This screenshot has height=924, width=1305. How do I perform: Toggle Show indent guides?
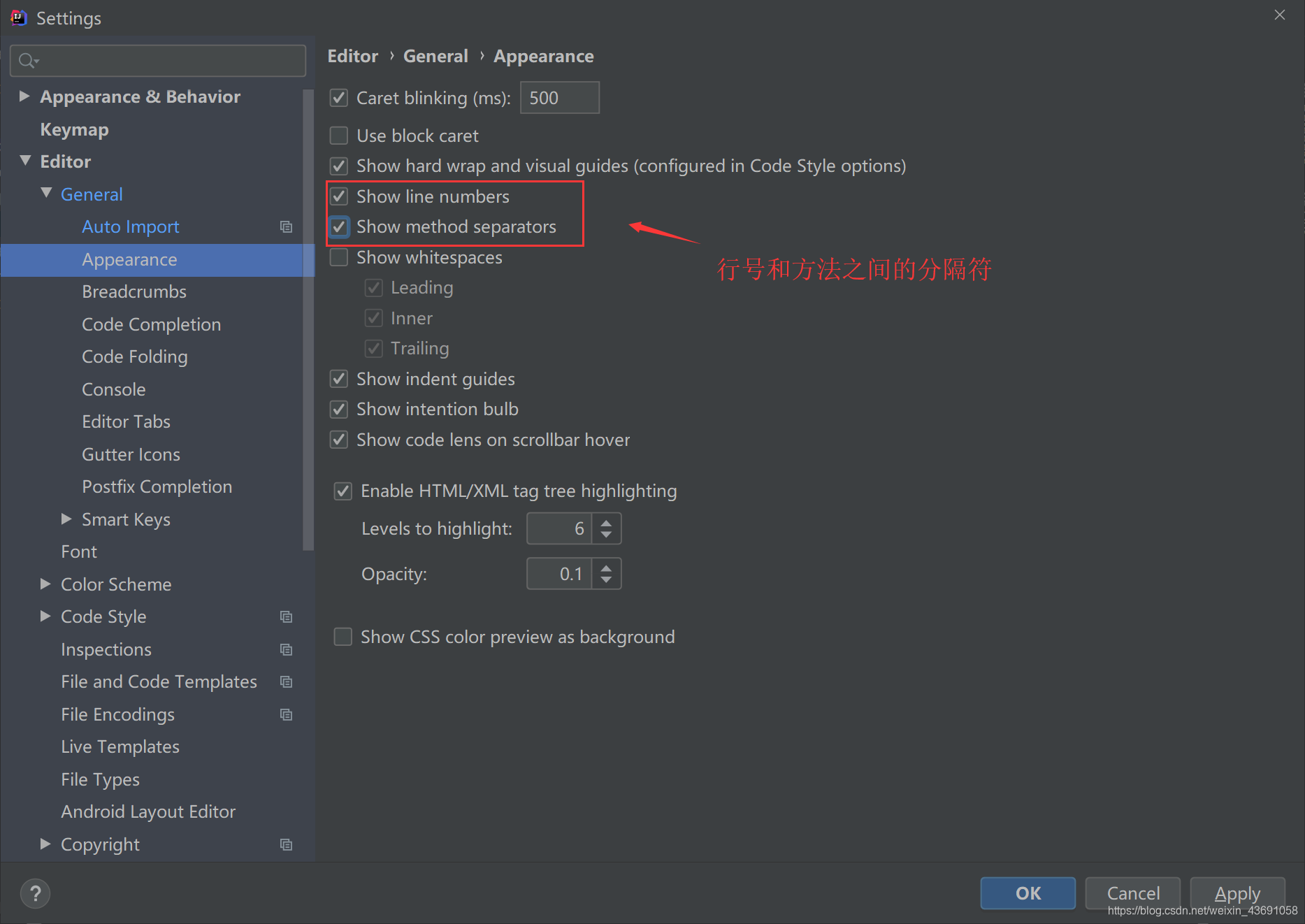[x=339, y=379]
